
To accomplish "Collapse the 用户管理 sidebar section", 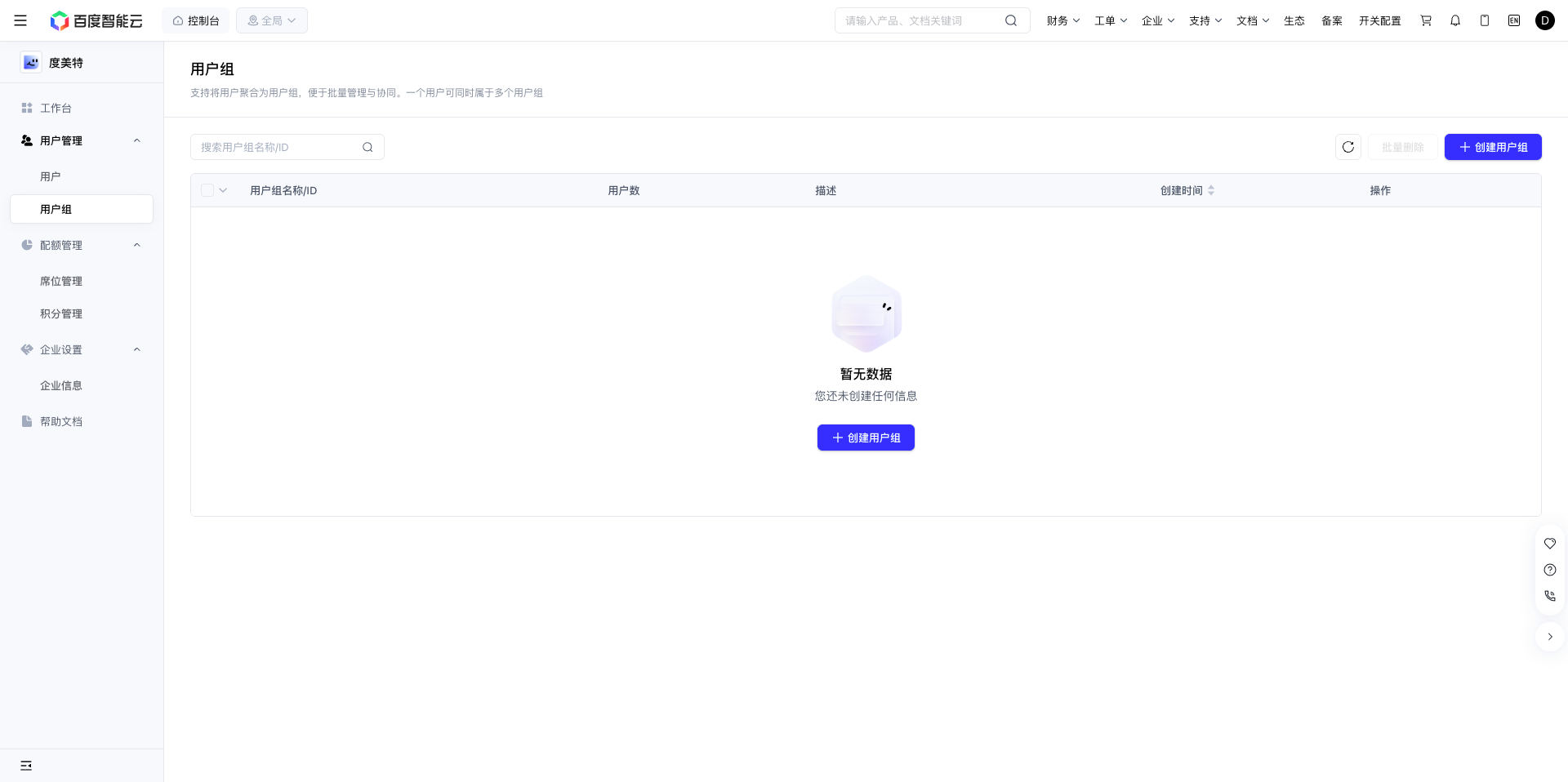I will (137, 140).
